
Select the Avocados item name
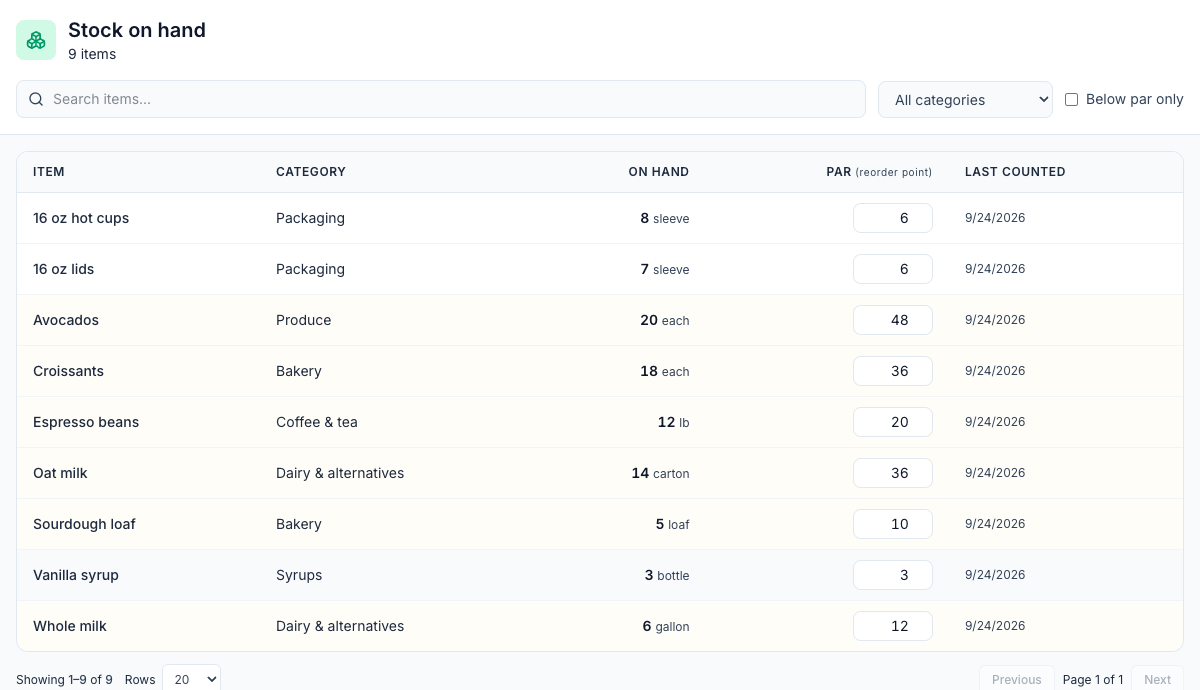(x=66, y=320)
